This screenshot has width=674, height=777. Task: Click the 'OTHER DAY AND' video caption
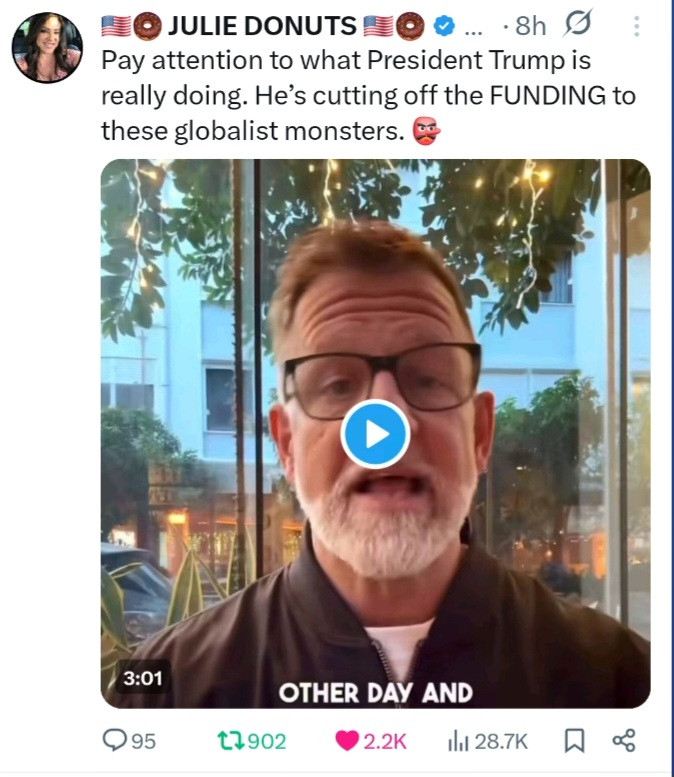click(375, 692)
